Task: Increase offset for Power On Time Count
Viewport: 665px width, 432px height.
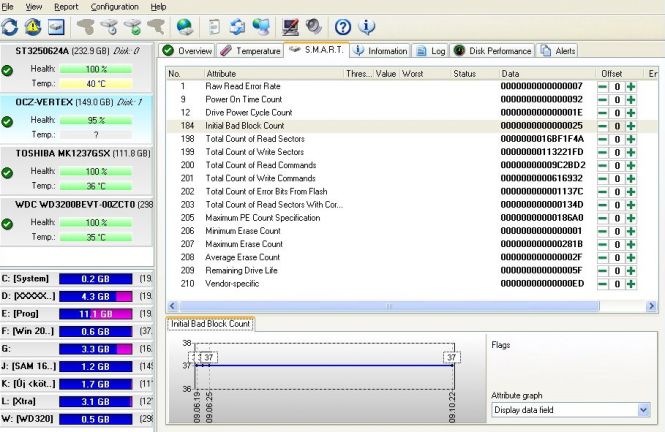Action: pyautogui.click(x=631, y=100)
